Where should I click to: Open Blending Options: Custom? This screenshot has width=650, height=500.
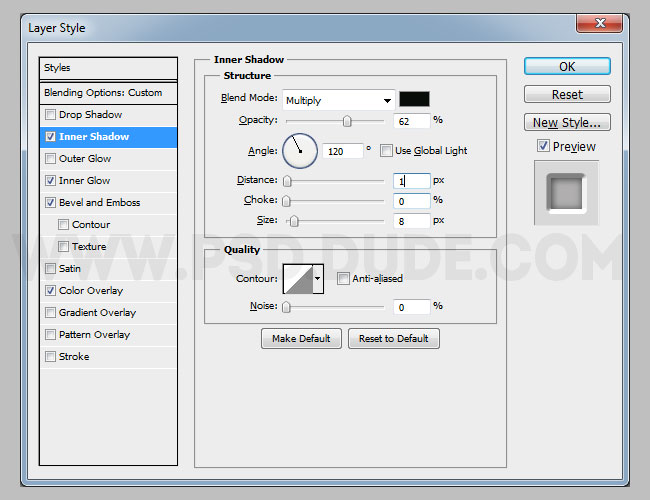coord(103,93)
